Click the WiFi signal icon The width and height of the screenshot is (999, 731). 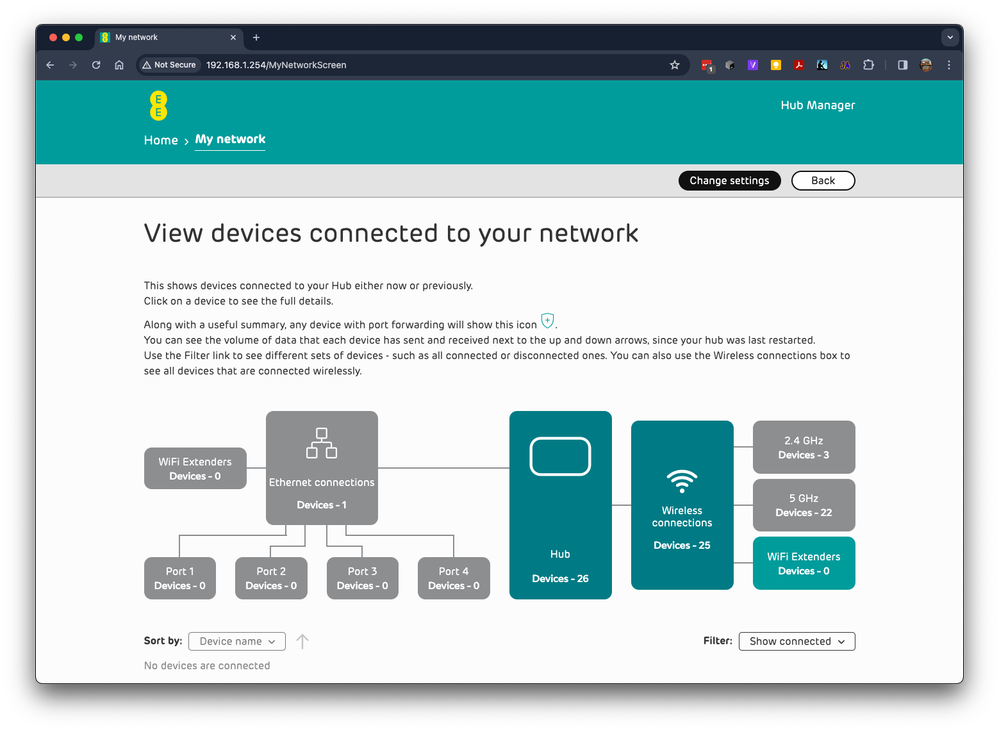click(x=682, y=481)
